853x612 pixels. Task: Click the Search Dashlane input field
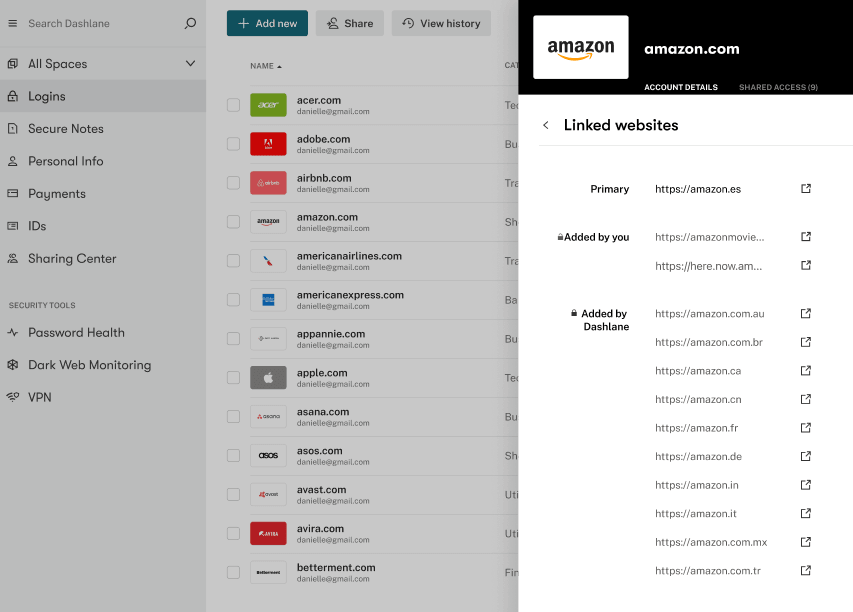pyautogui.click(x=100, y=22)
